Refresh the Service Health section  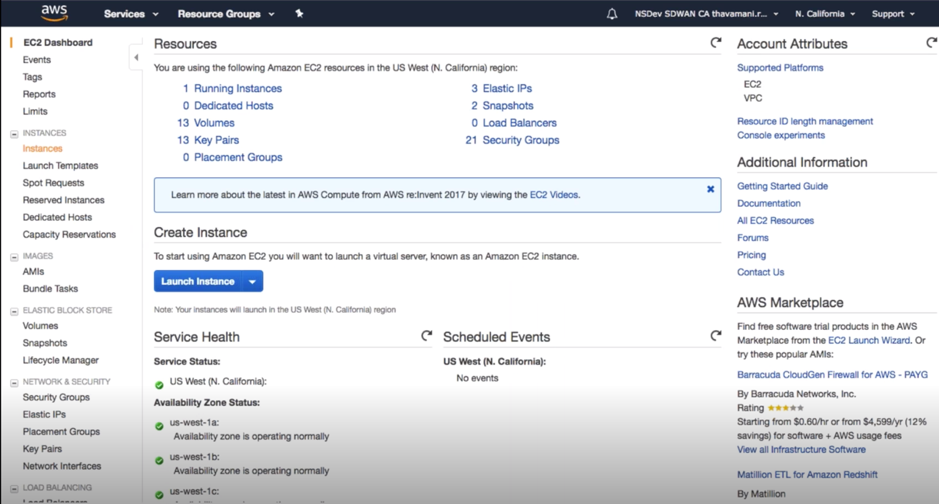coord(426,336)
